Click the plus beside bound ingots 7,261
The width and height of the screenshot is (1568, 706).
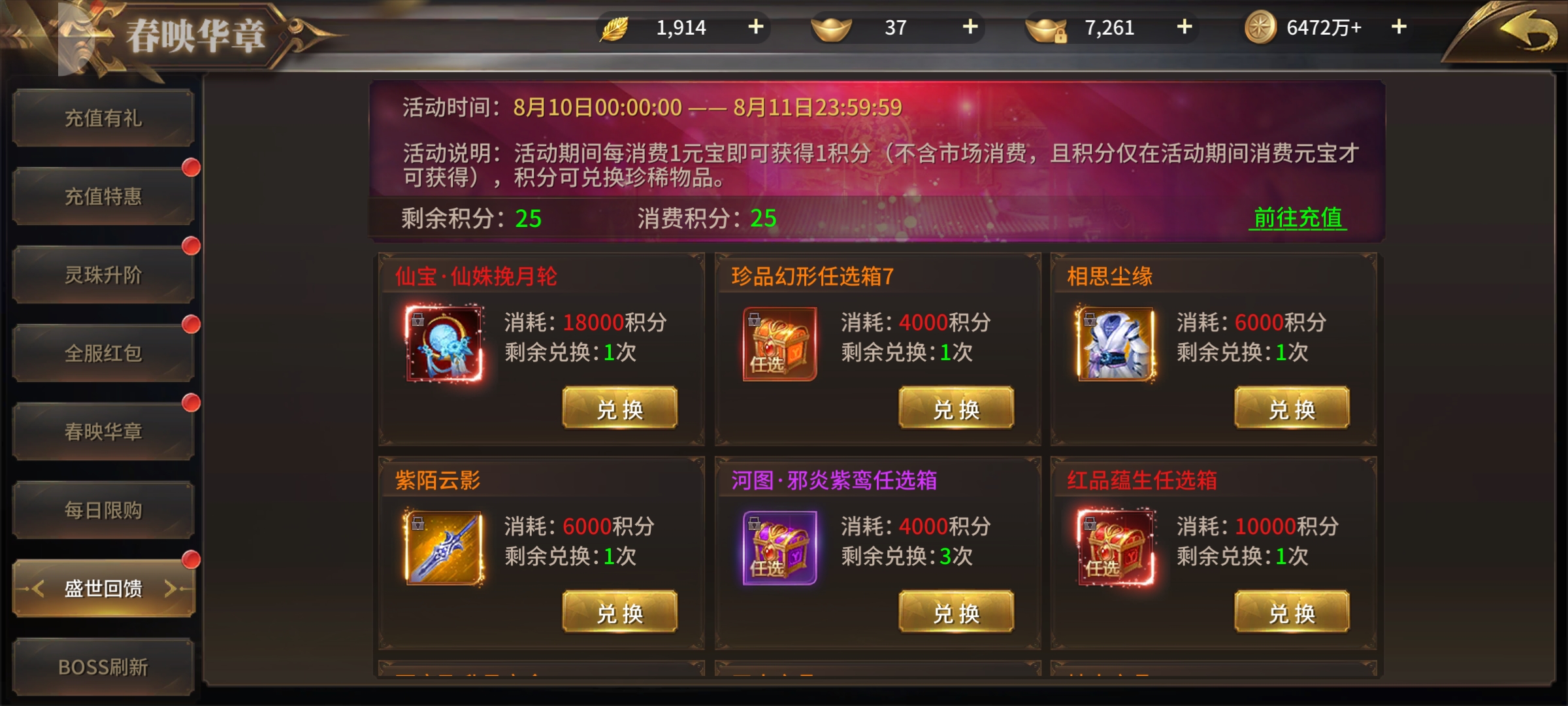[1184, 27]
